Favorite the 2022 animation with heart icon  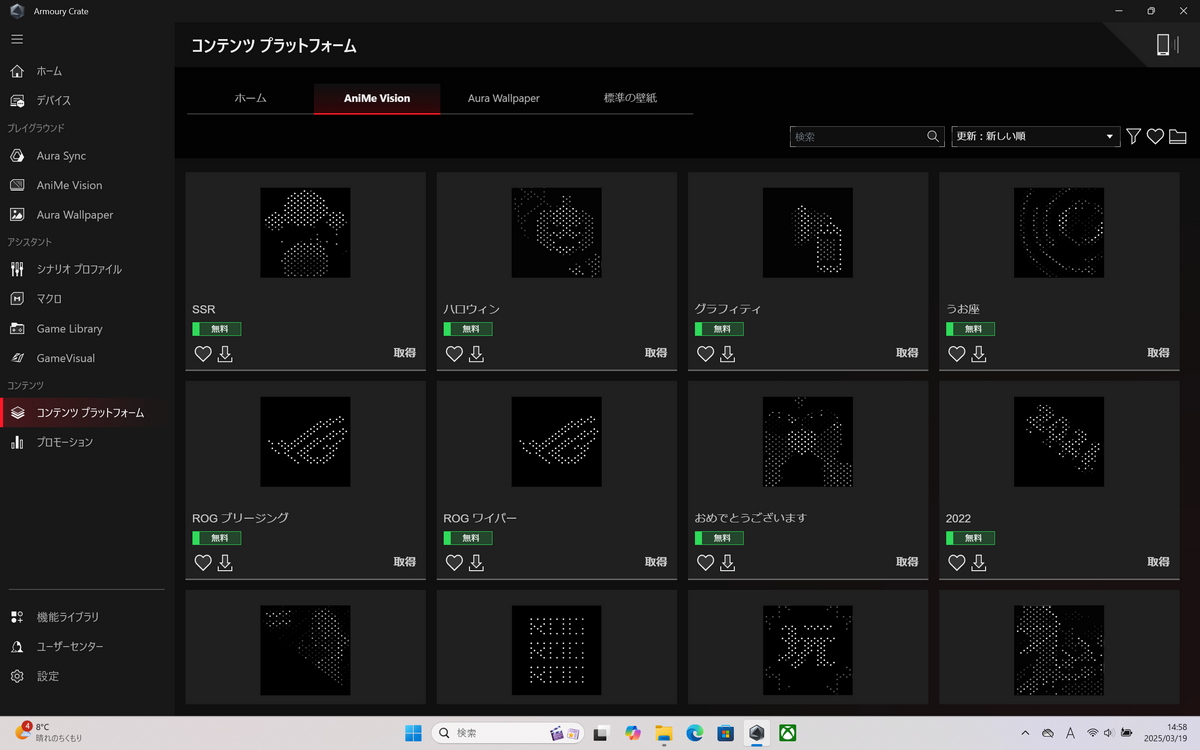[956, 563]
